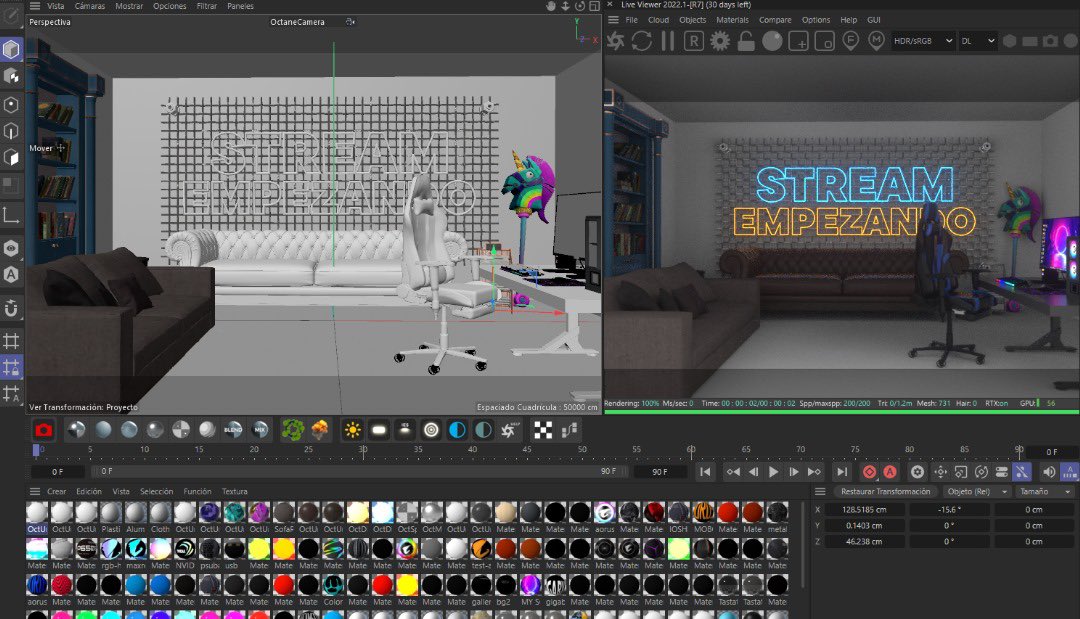Screen dimensions: 1080x619
Task: Open the Live Viewer hamburger menu
Action: point(613,20)
